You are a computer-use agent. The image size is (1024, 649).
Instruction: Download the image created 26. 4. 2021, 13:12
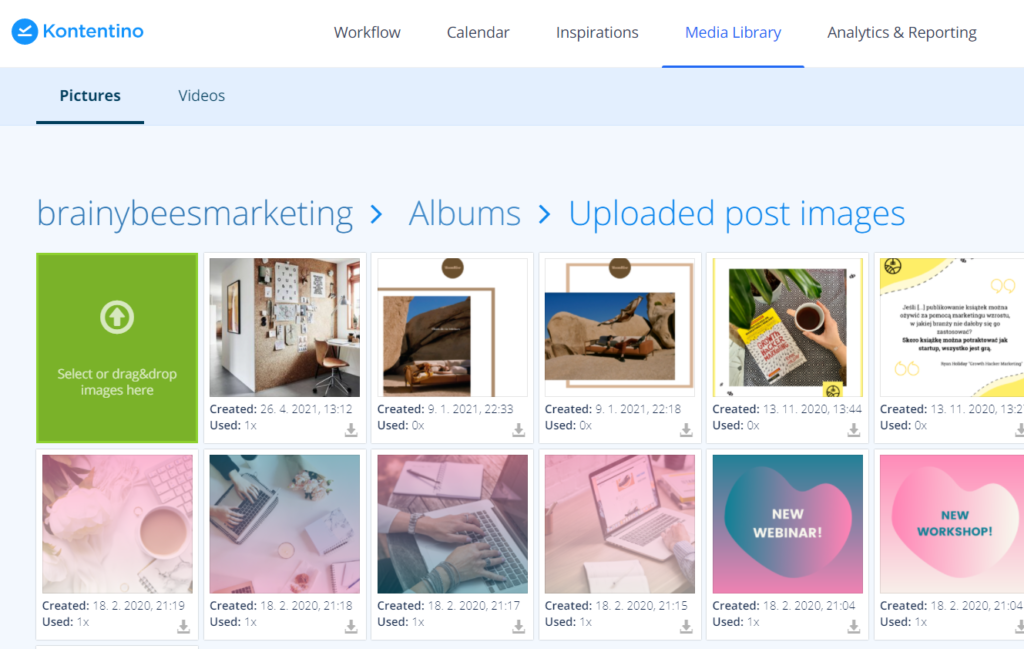(x=351, y=430)
